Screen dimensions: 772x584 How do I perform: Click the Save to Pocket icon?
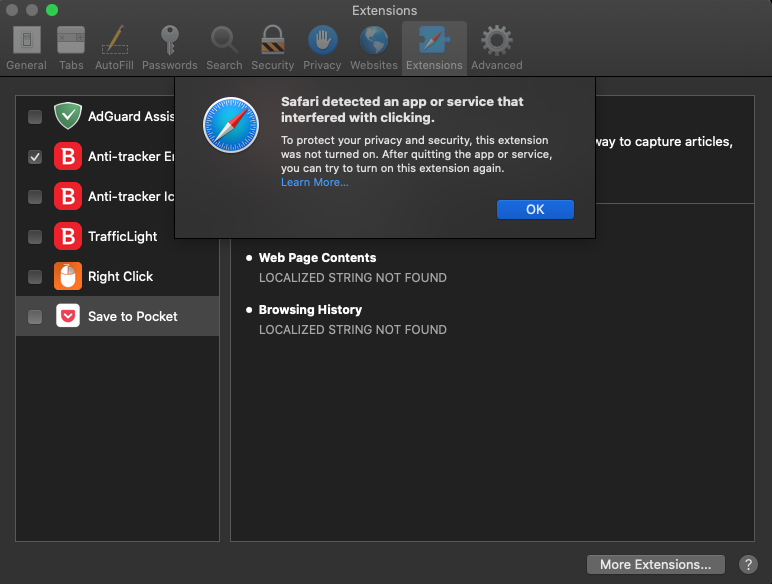click(68, 316)
